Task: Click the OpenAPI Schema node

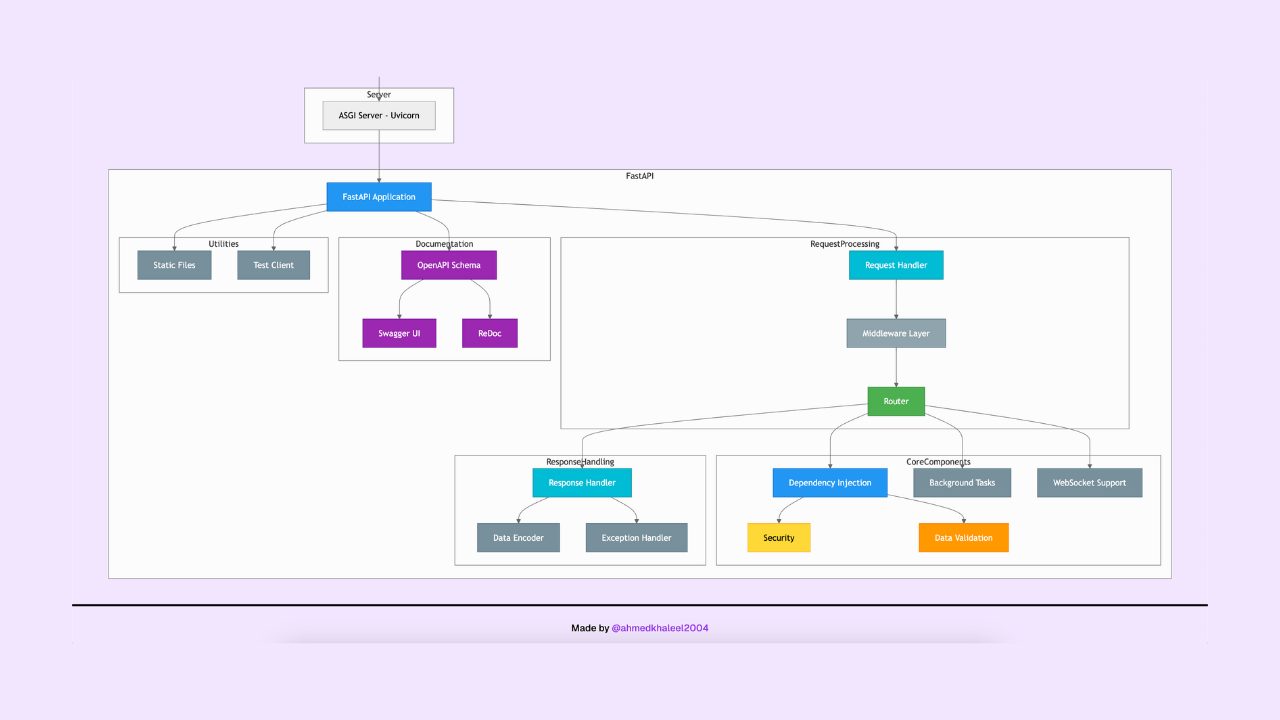Action: pyautogui.click(x=448, y=264)
